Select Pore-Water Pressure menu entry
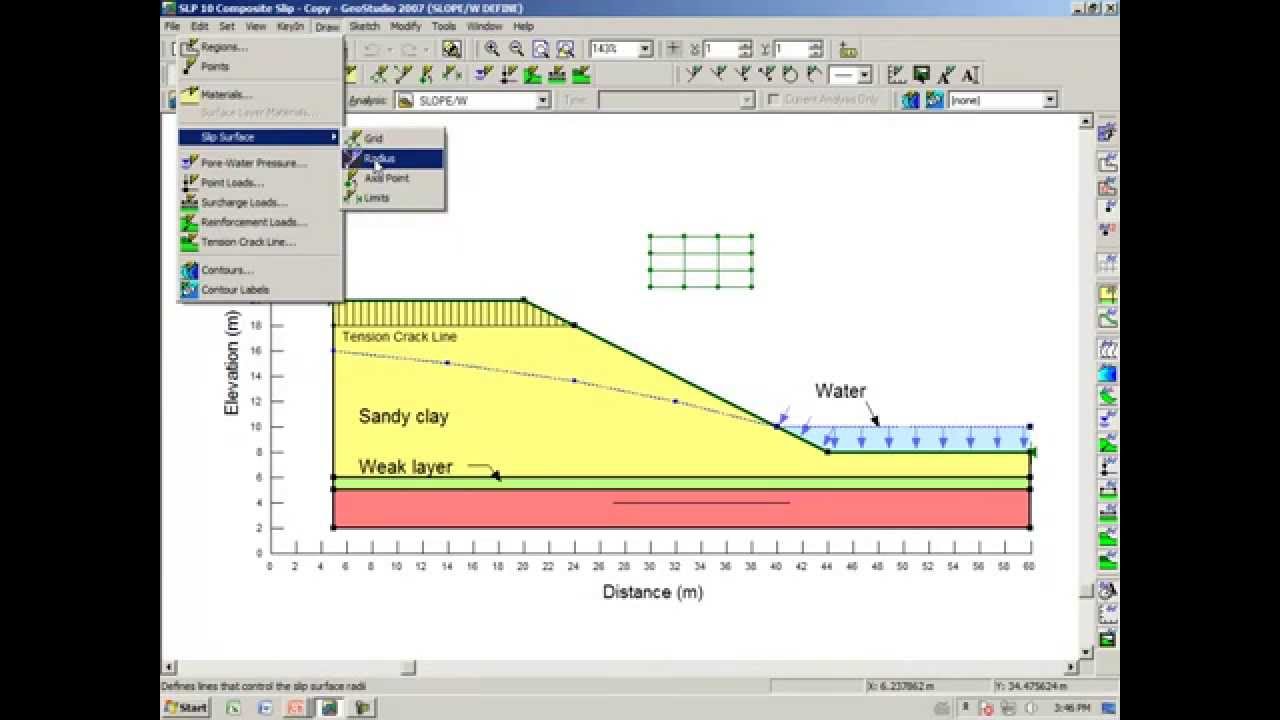Viewport: 1280px width, 720px height. (260, 163)
